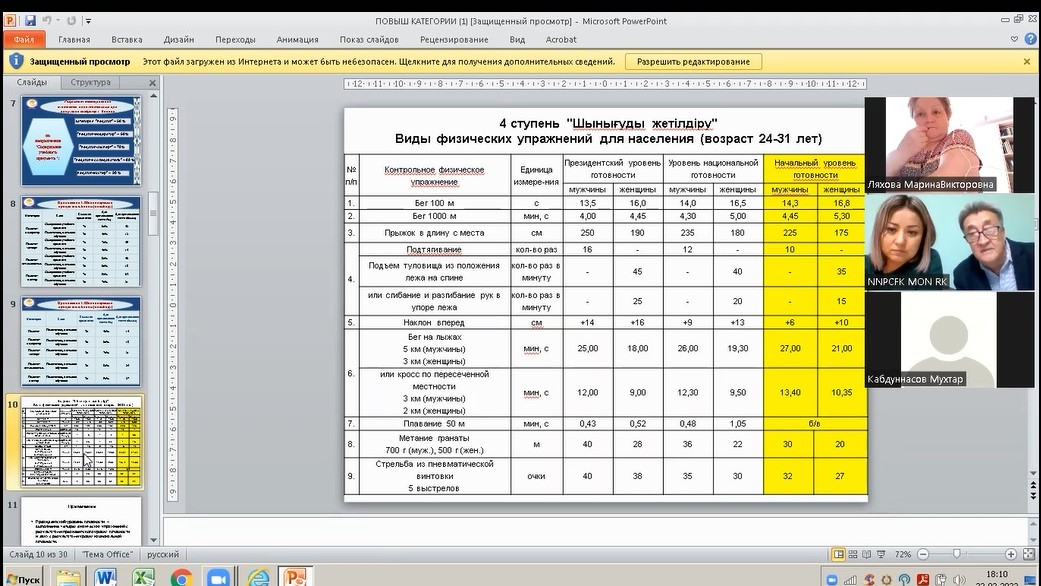Click the 72% zoom level

(x=902, y=554)
